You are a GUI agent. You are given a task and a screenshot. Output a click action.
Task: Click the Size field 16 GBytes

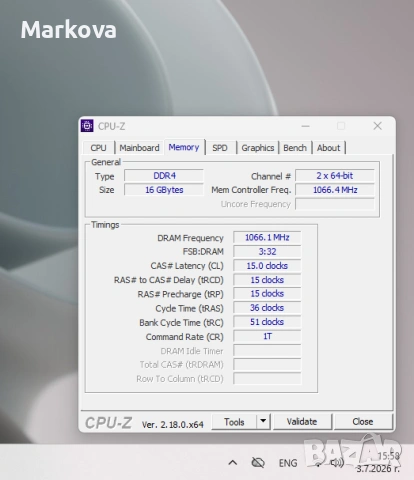point(164,190)
